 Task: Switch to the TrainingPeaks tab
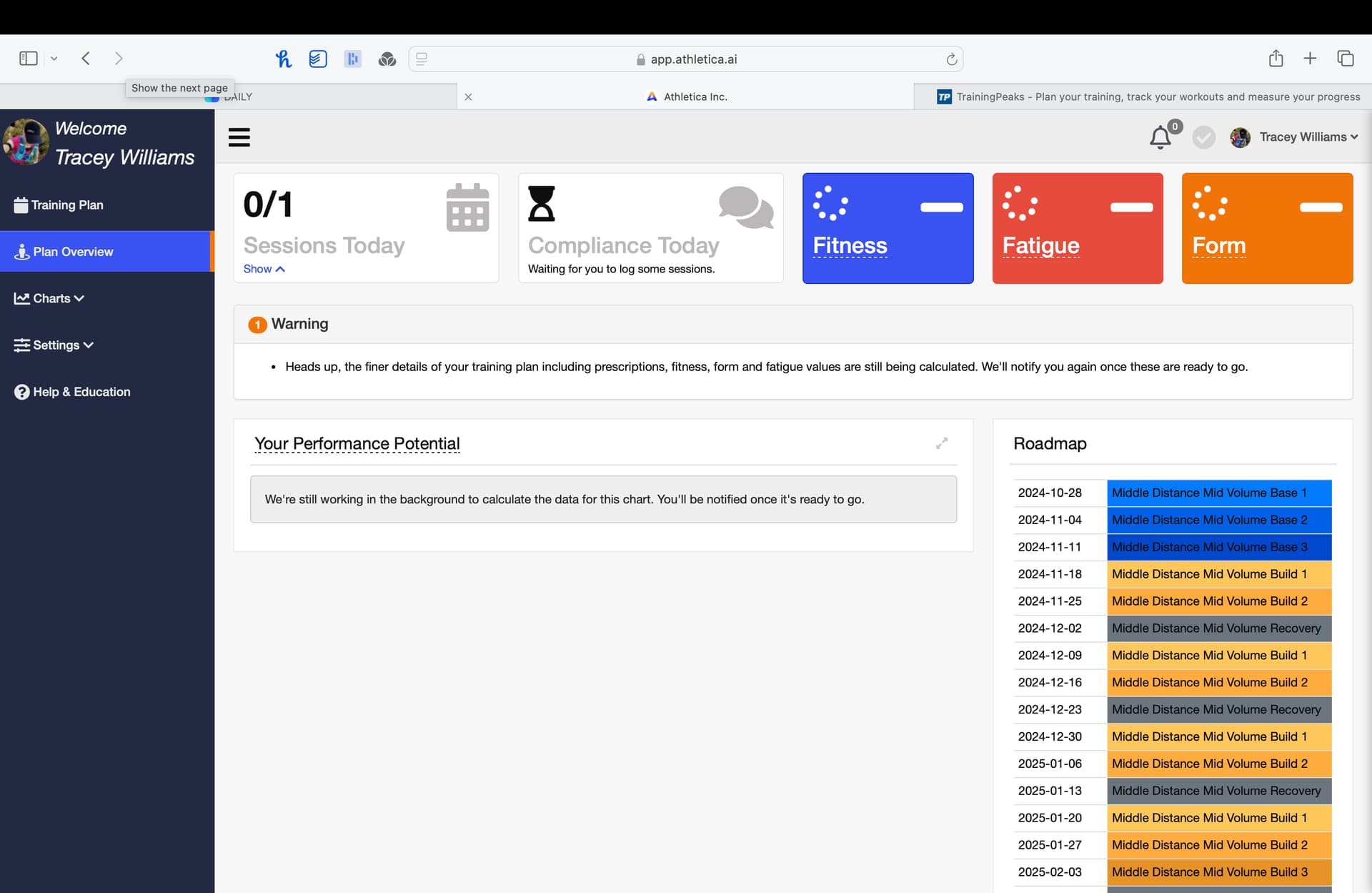[1143, 97]
